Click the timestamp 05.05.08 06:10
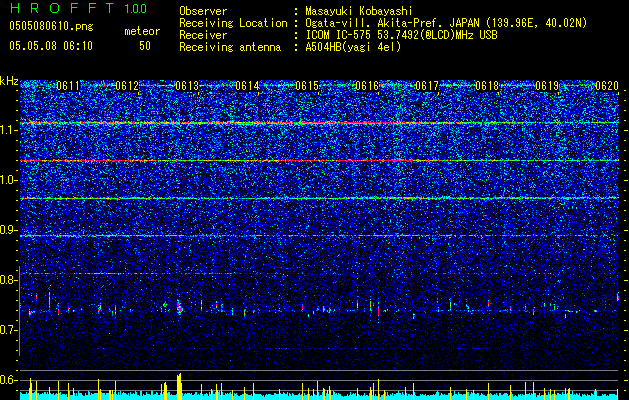This screenshot has height=400, width=629. point(51,46)
